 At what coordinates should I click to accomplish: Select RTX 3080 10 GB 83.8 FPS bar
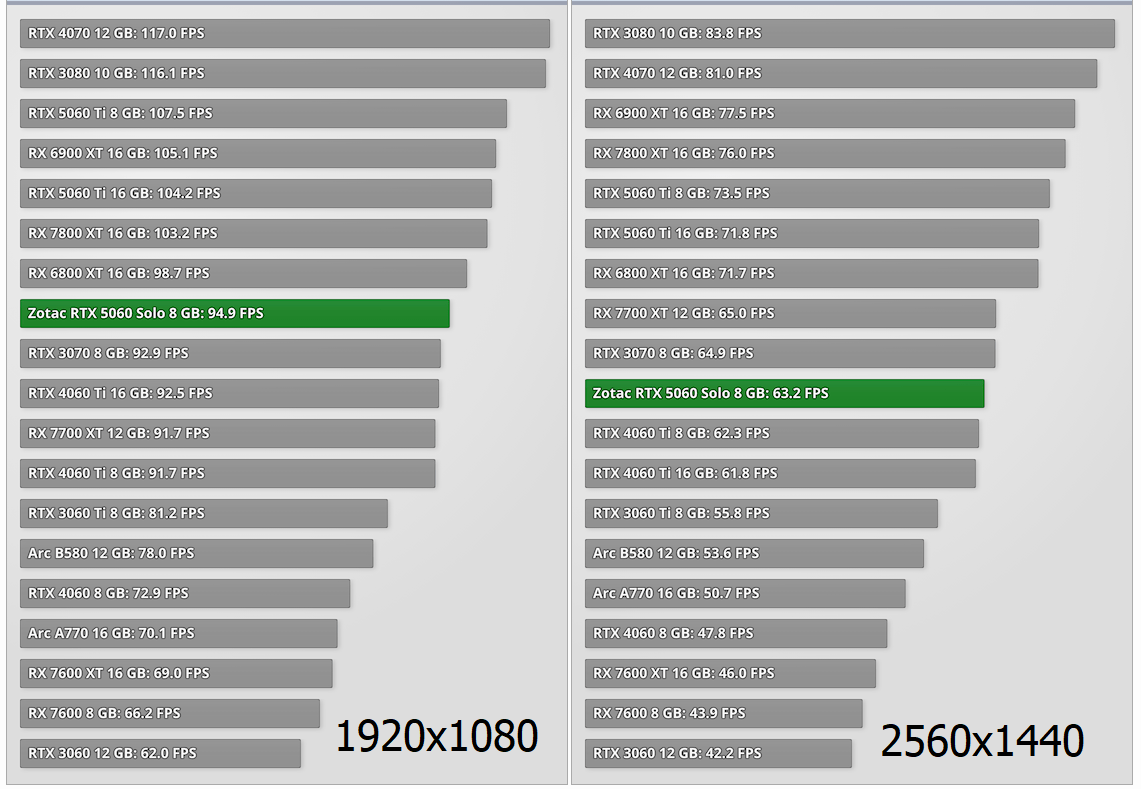[850, 33]
